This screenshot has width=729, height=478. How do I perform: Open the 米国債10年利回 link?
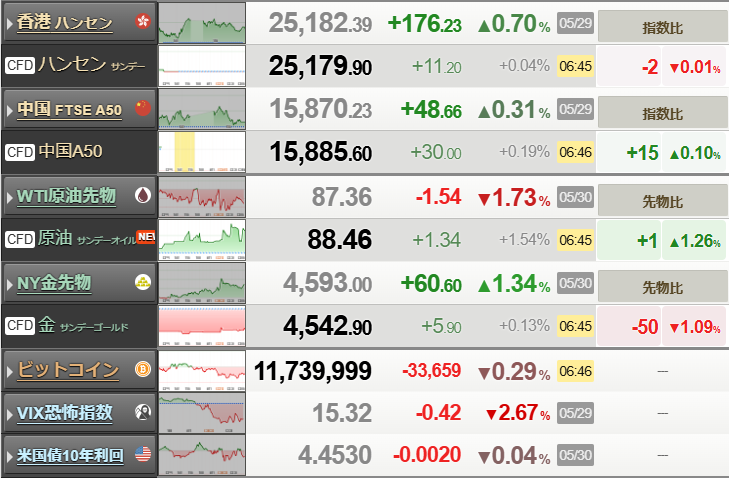(x=70, y=455)
